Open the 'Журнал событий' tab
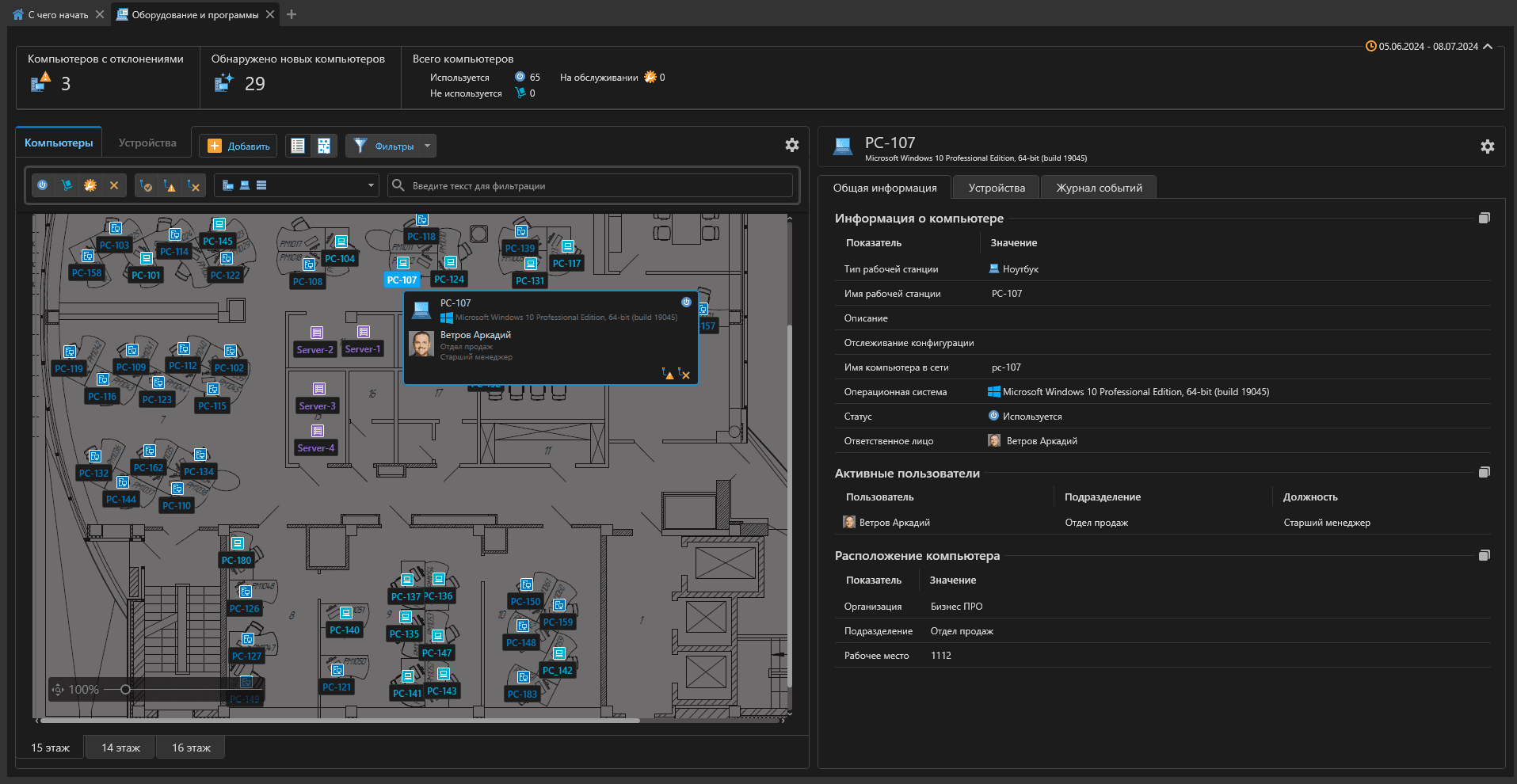The height and width of the screenshot is (784, 1517). point(1098,188)
